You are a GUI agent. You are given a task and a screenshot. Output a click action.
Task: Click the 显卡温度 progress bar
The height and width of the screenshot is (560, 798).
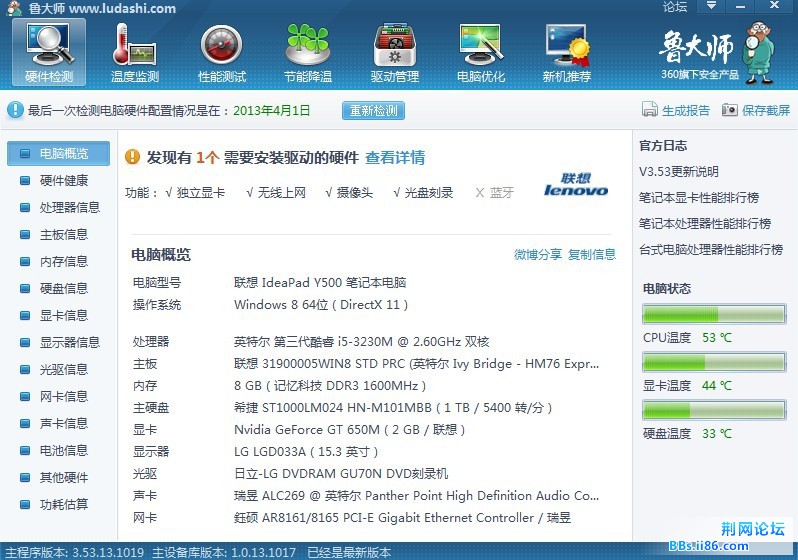tap(714, 362)
